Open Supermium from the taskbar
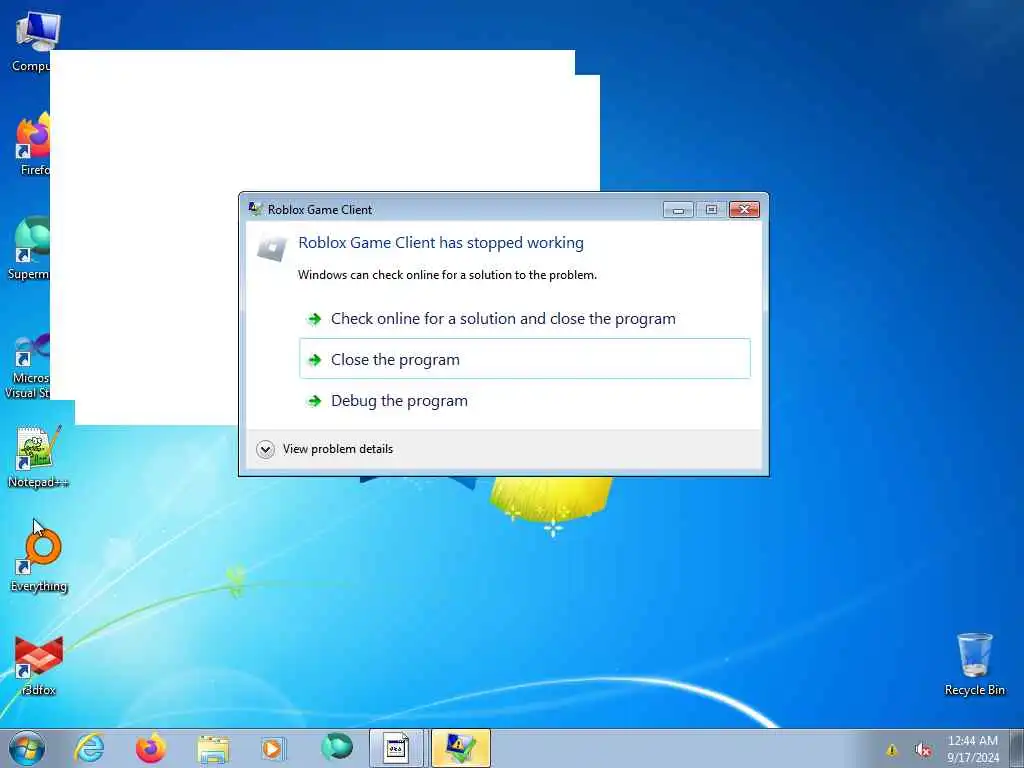 point(337,747)
